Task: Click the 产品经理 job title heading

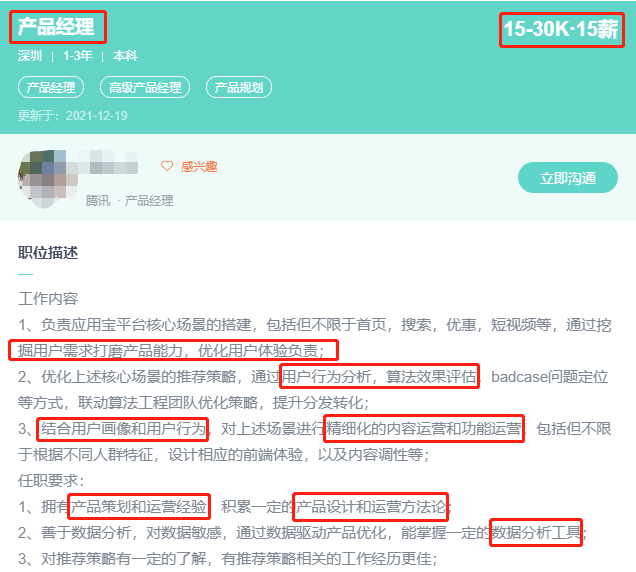Action: pyautogui.click(x=56, y=27)
